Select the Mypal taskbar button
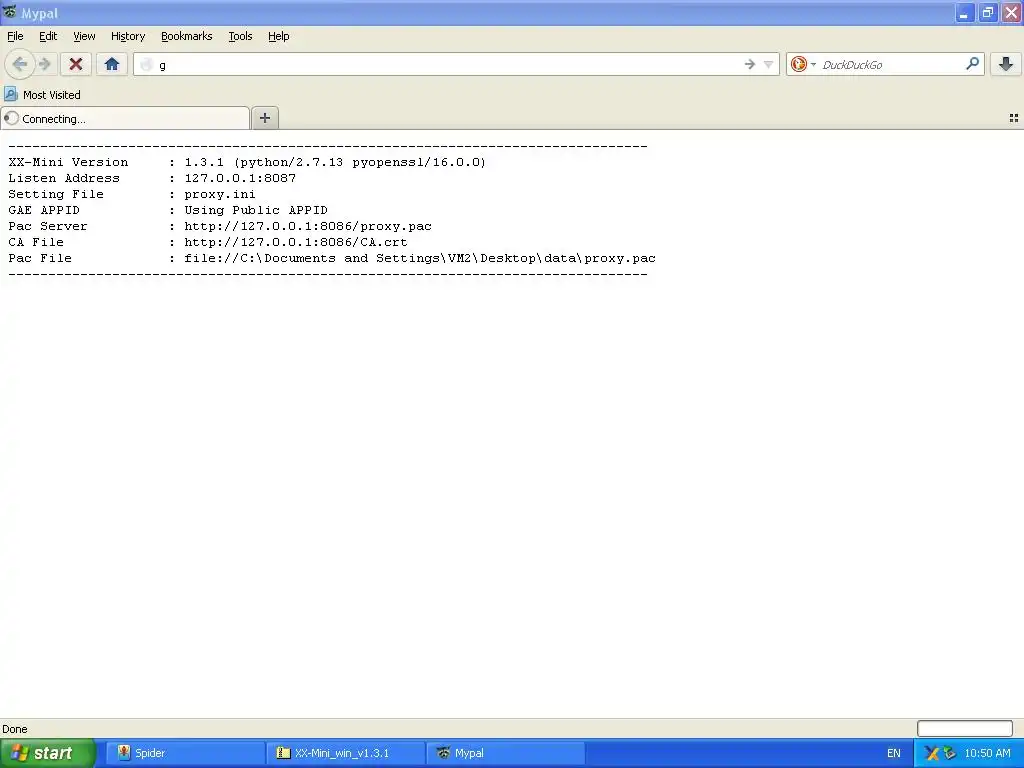The image size is (1024, 768). (505, 753)
